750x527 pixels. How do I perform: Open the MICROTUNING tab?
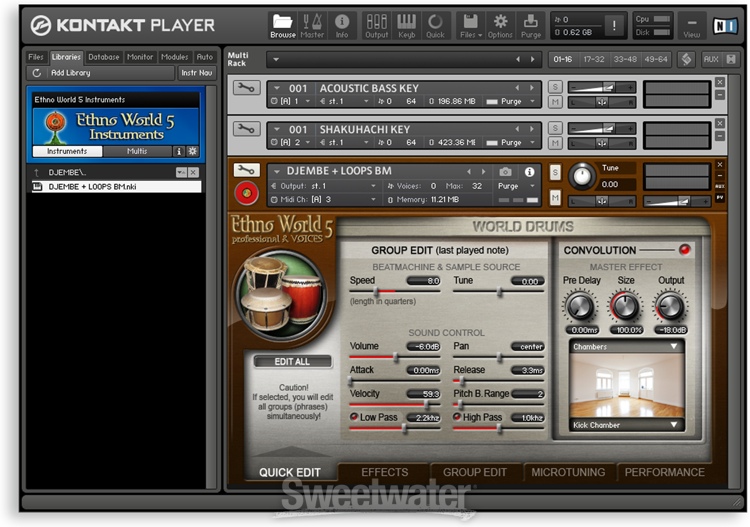568,472
